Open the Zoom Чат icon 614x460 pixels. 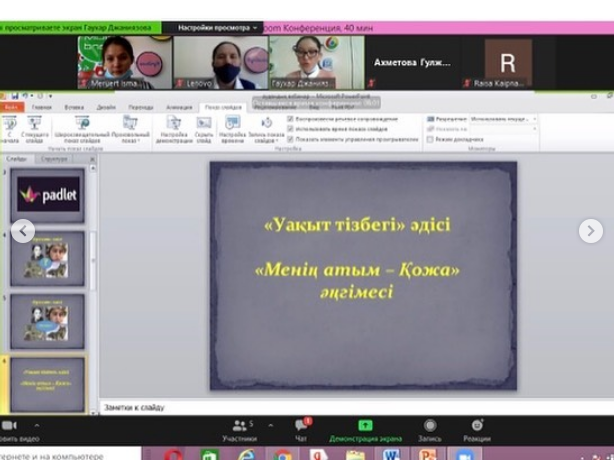tap(300, 429)
